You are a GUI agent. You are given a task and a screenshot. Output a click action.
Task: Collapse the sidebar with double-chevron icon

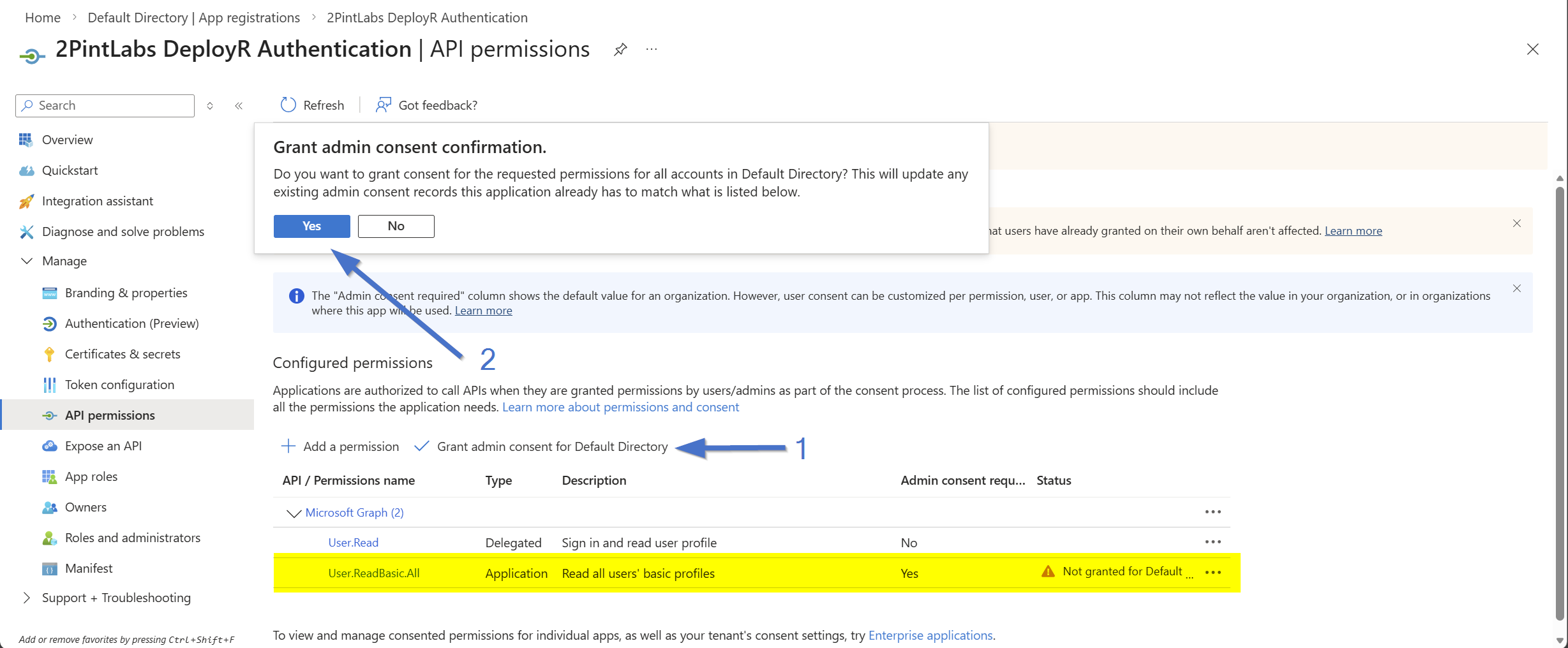[239, 106]
